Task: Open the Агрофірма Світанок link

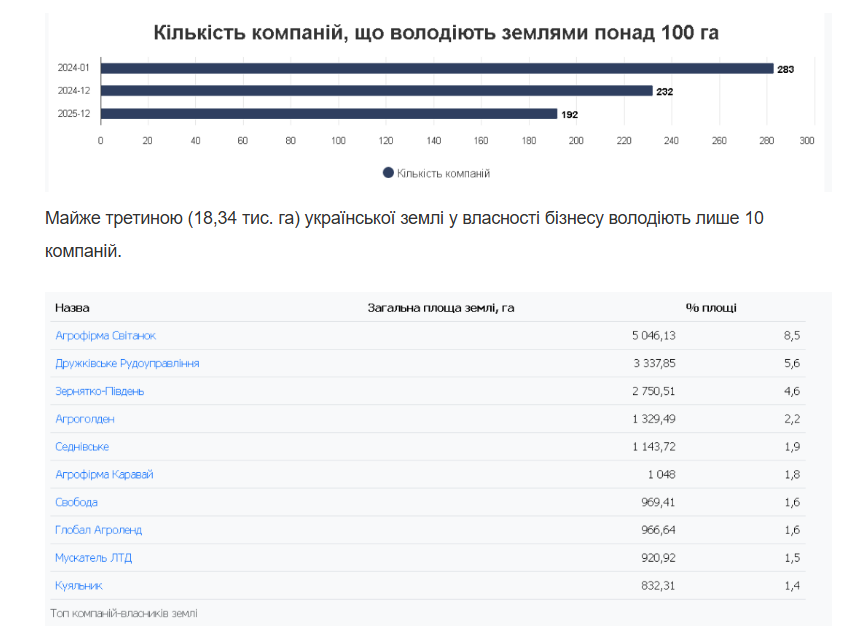Action: pyautogui.click(x=105, y=336)
